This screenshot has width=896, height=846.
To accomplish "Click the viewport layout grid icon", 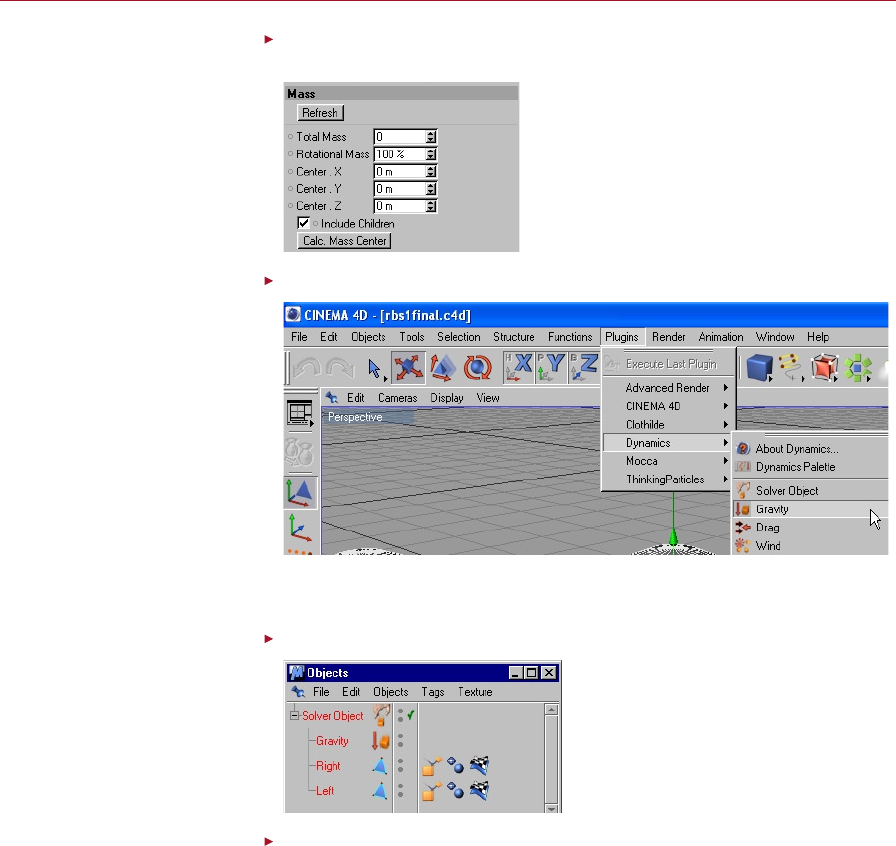I will coord(300,413).
